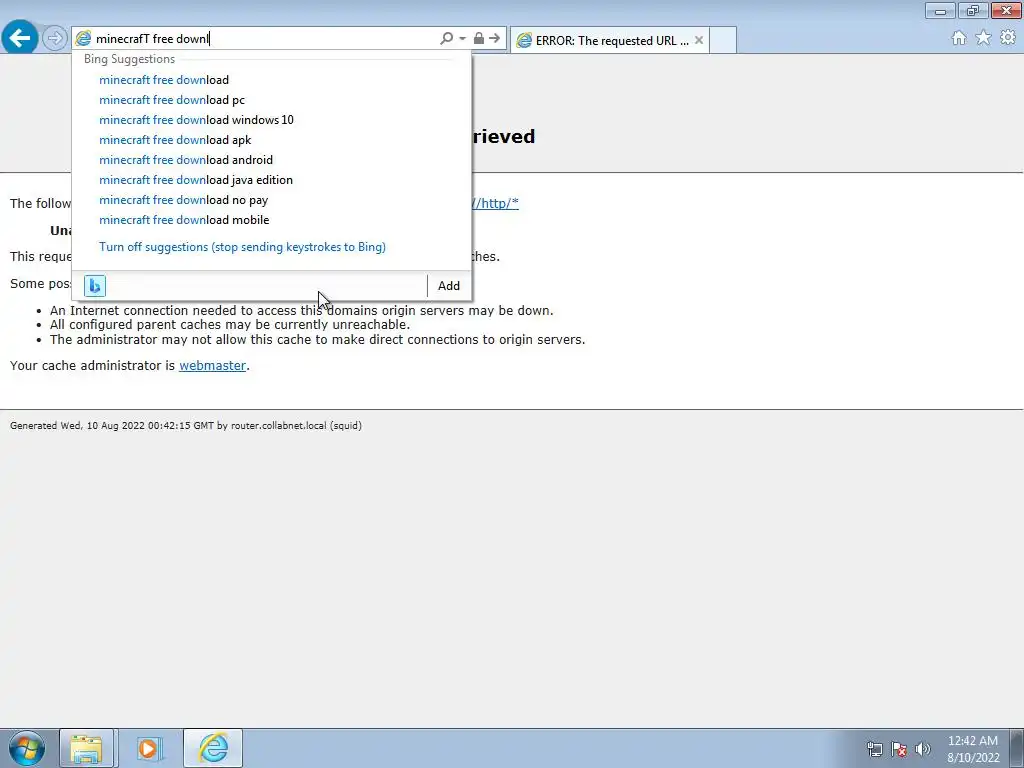Click the network status tray icon
The height and width of the screenshot is (768, 1024).
click(x=874, y=748)
